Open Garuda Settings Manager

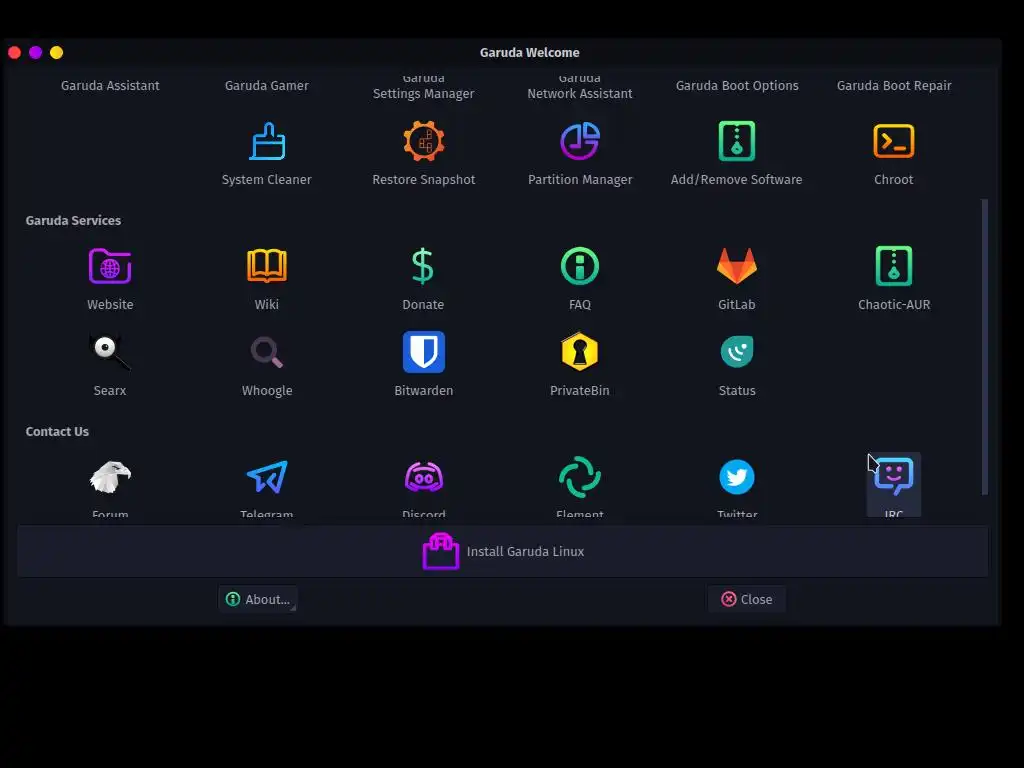click(423, 88)
